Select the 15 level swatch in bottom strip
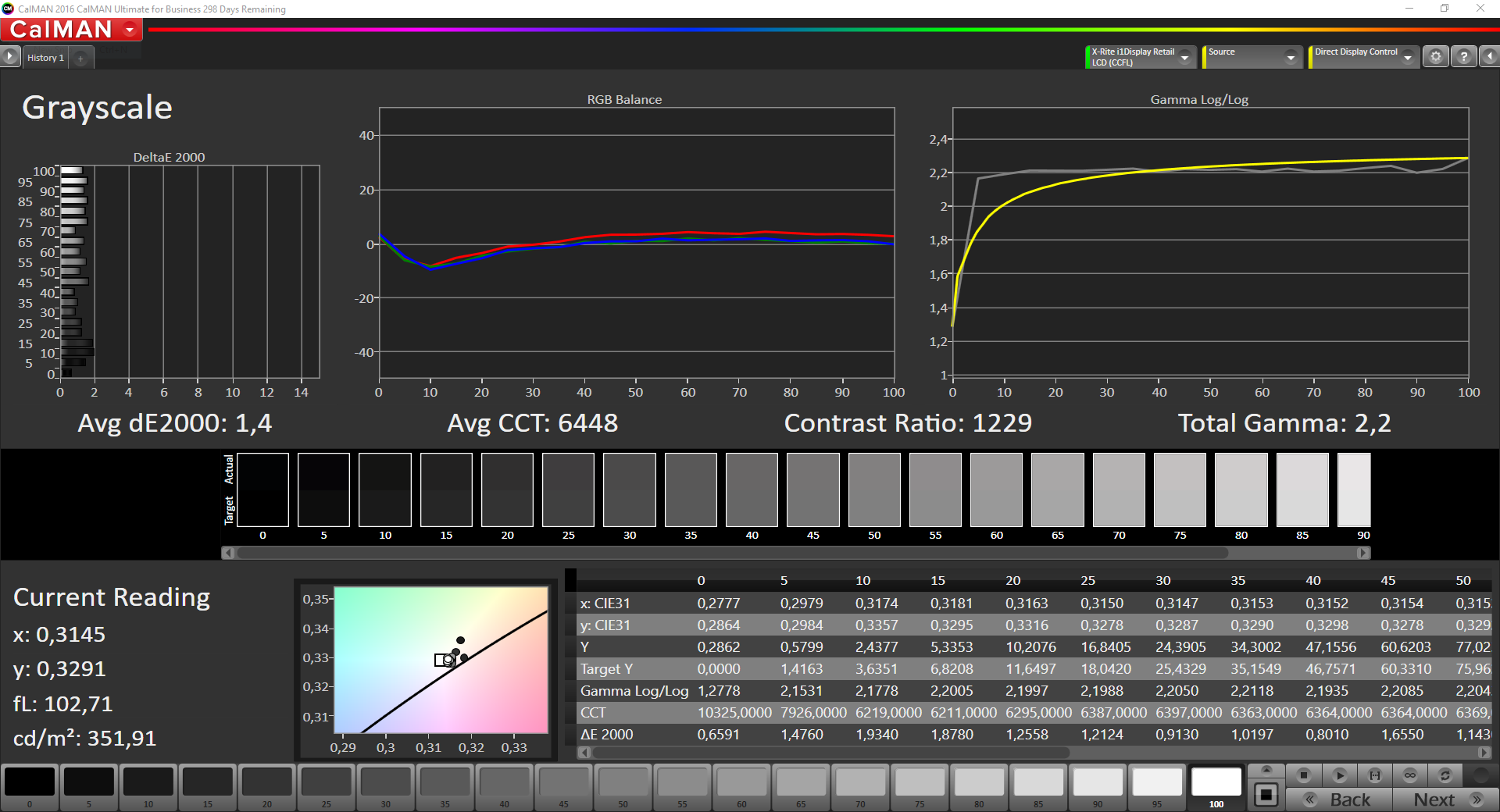The width and height of the screenshot is (1500, 812). point(208,787)
